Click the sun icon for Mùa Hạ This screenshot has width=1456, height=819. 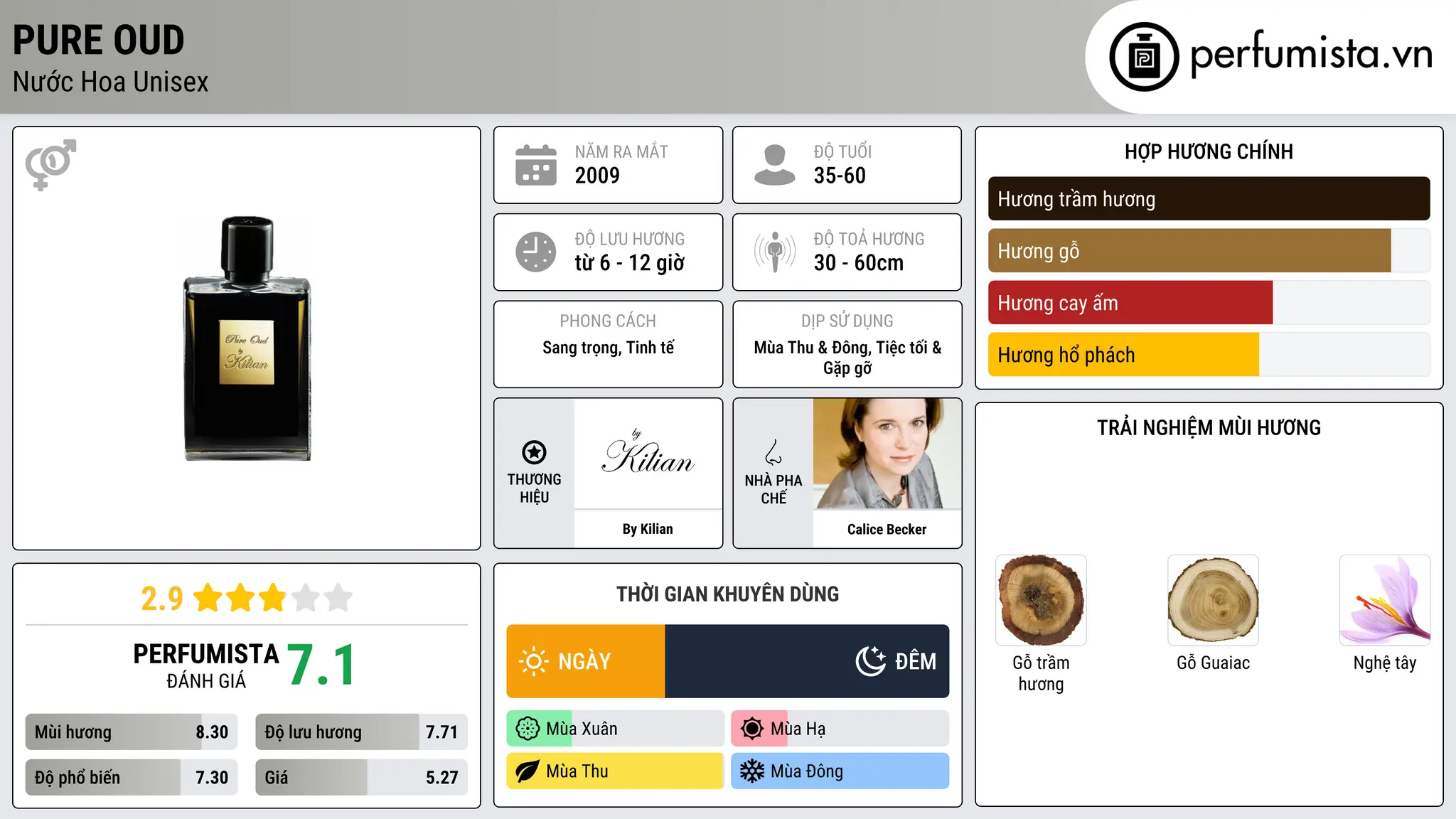pos(752,729)
